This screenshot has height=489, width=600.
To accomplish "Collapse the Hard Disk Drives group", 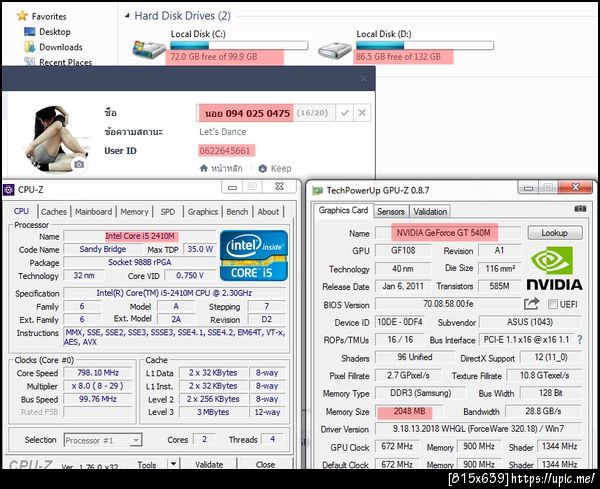I will point(127,16).
